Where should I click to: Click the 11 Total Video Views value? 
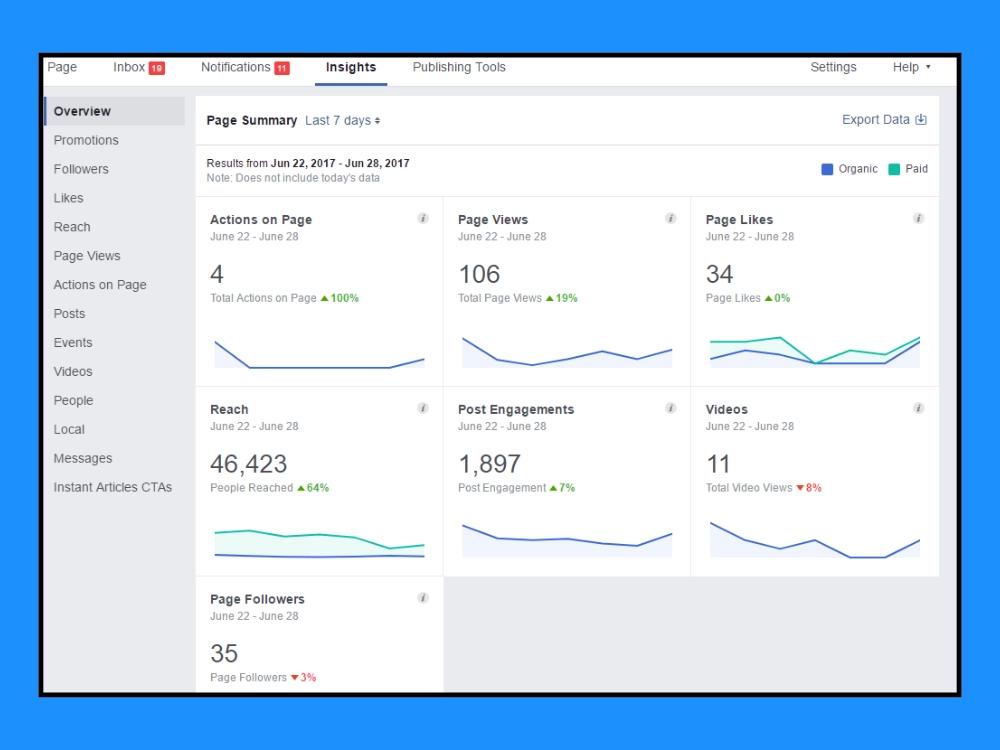718,464
